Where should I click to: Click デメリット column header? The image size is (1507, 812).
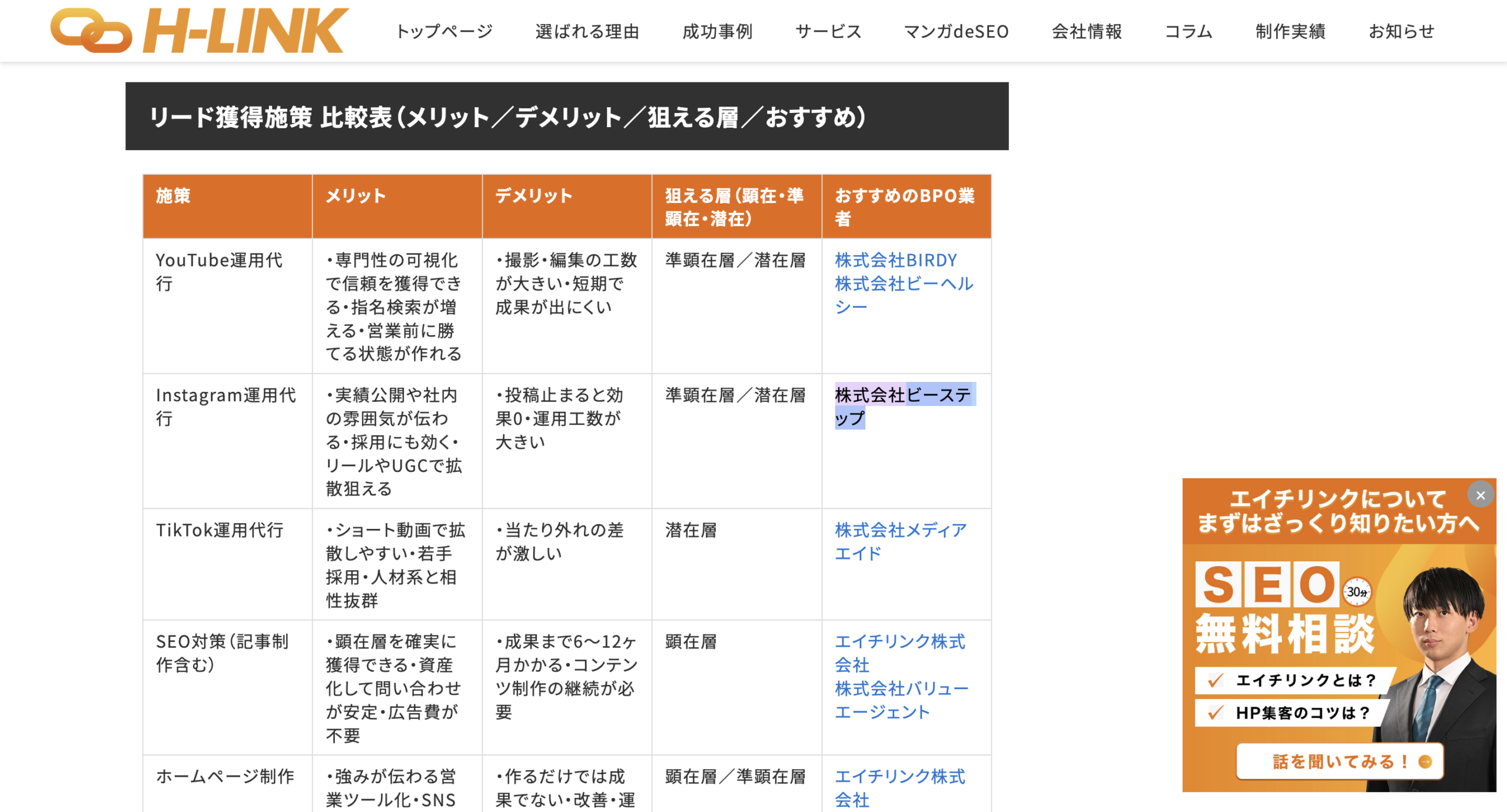click(x=567, y=207)
